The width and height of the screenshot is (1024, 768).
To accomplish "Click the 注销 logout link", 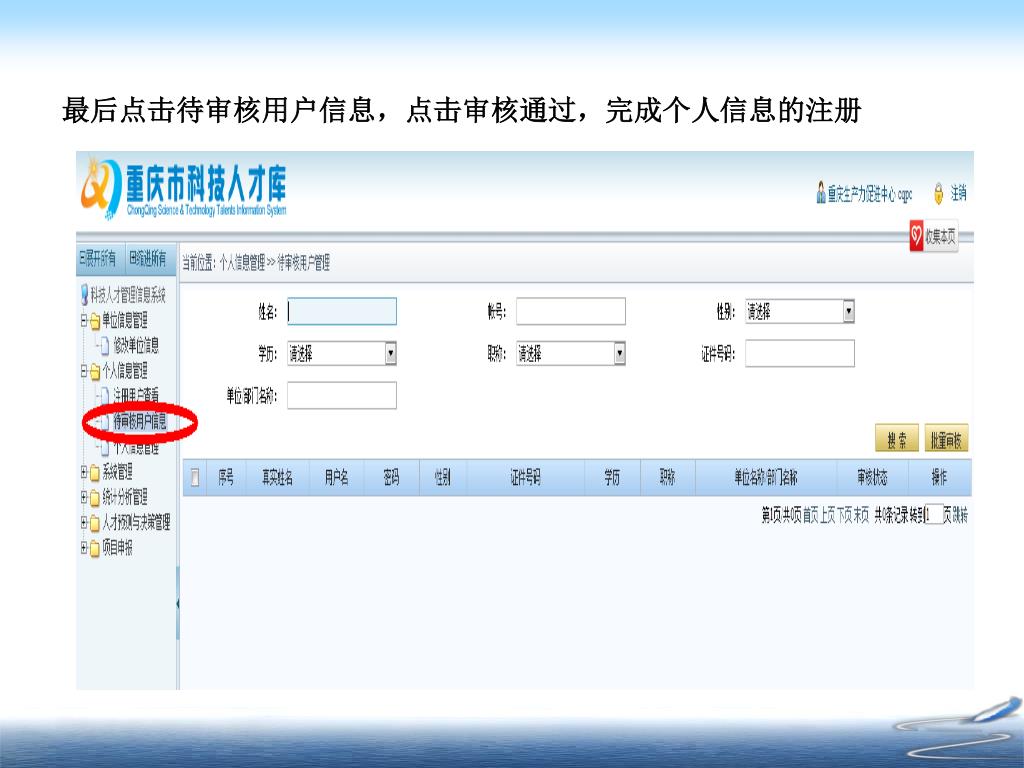I will click(x=958, y=193).
